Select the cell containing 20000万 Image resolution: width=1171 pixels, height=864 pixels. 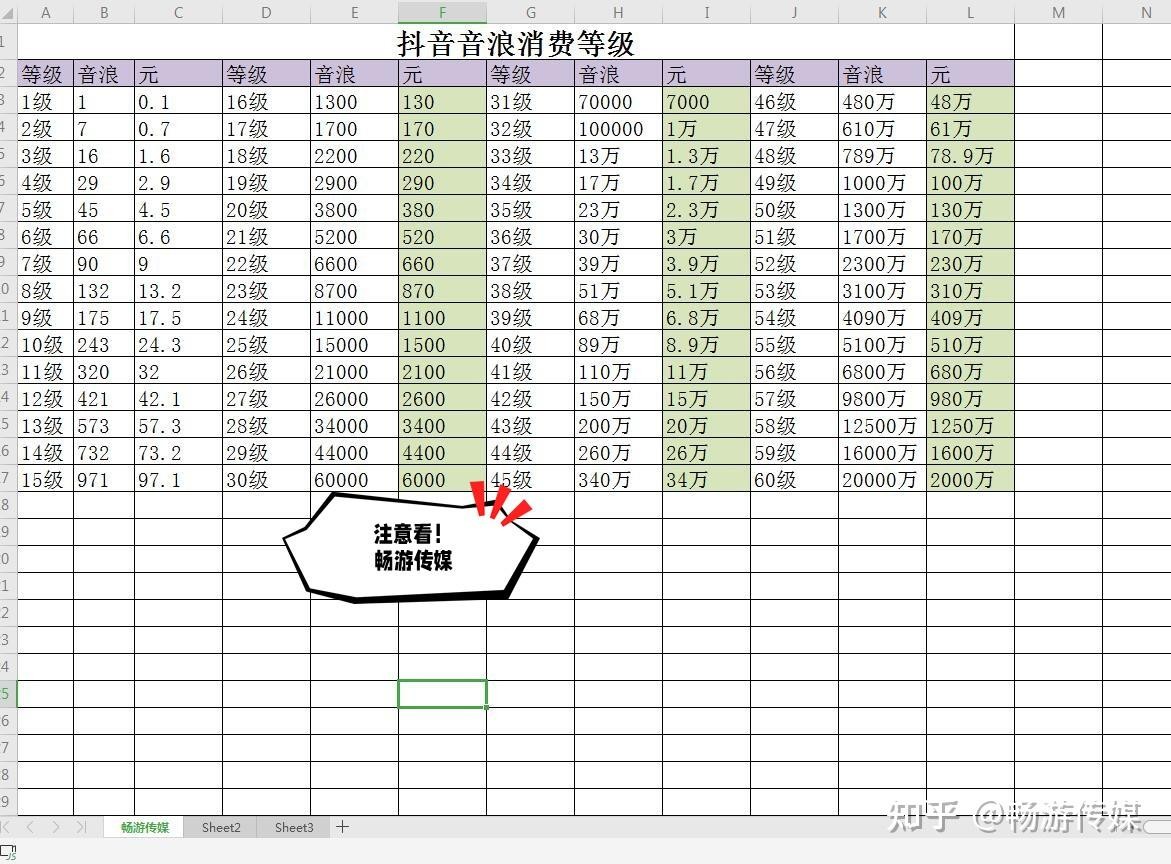click(883, 479)
